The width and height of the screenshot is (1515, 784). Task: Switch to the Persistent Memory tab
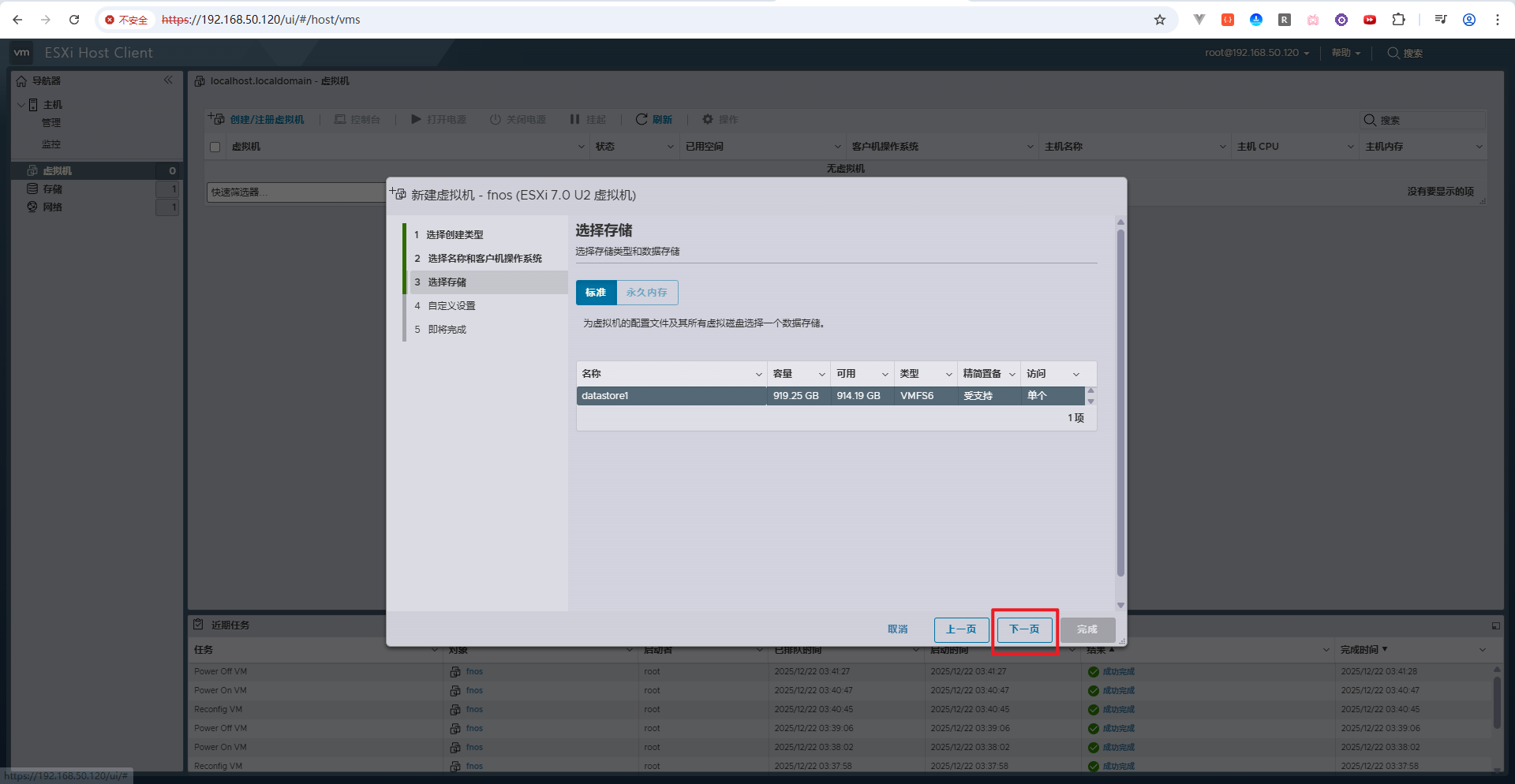(646, 293)
